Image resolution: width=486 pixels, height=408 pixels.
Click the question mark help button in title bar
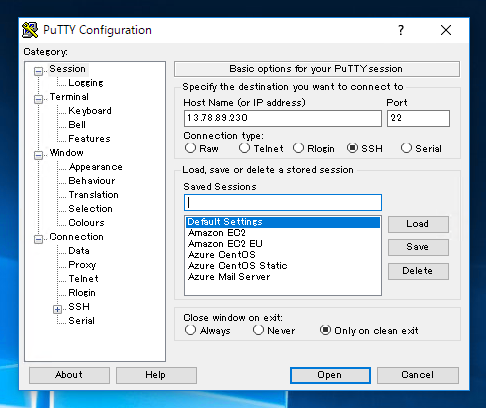point(401,30)
